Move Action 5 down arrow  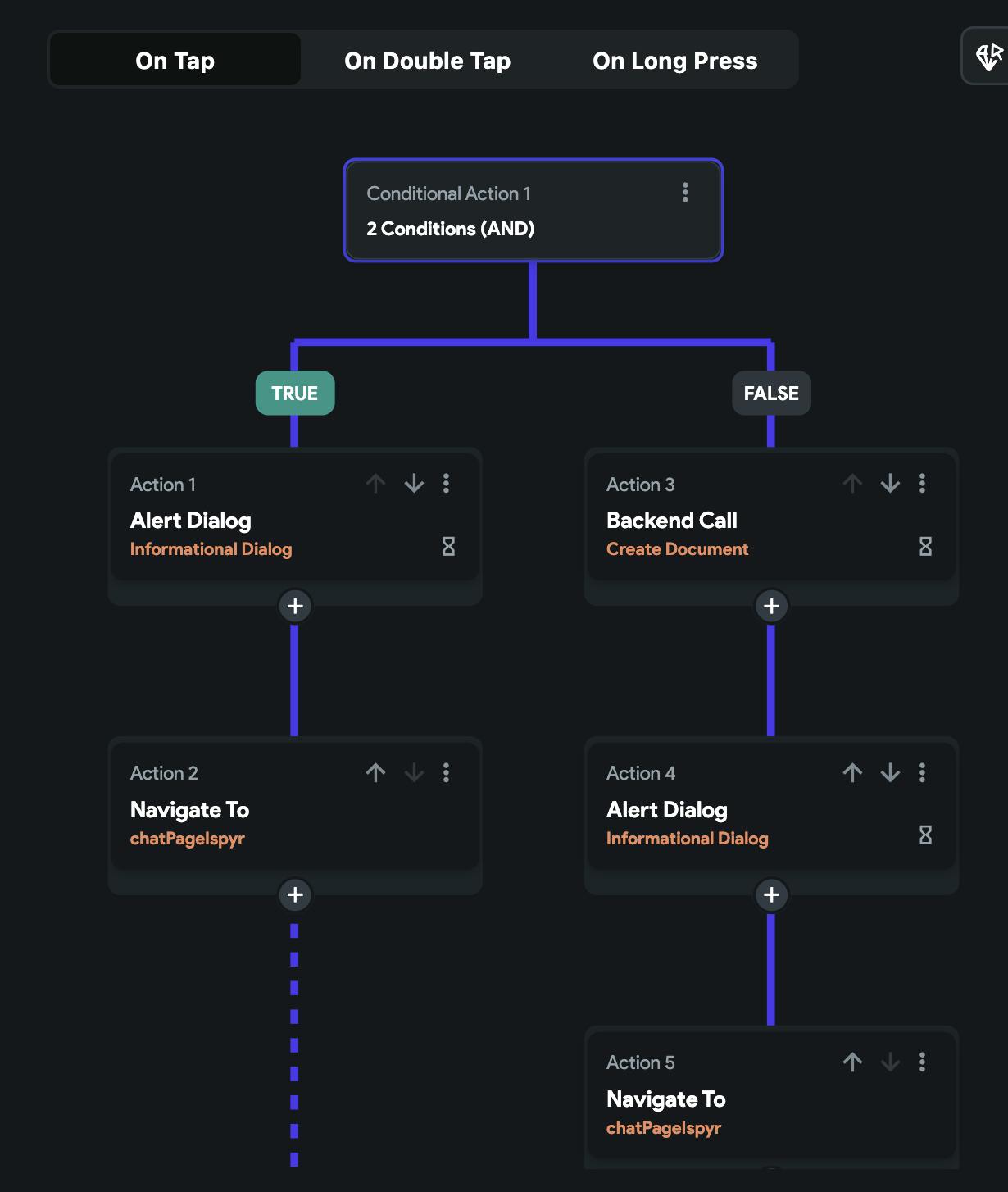point(890,1062)
